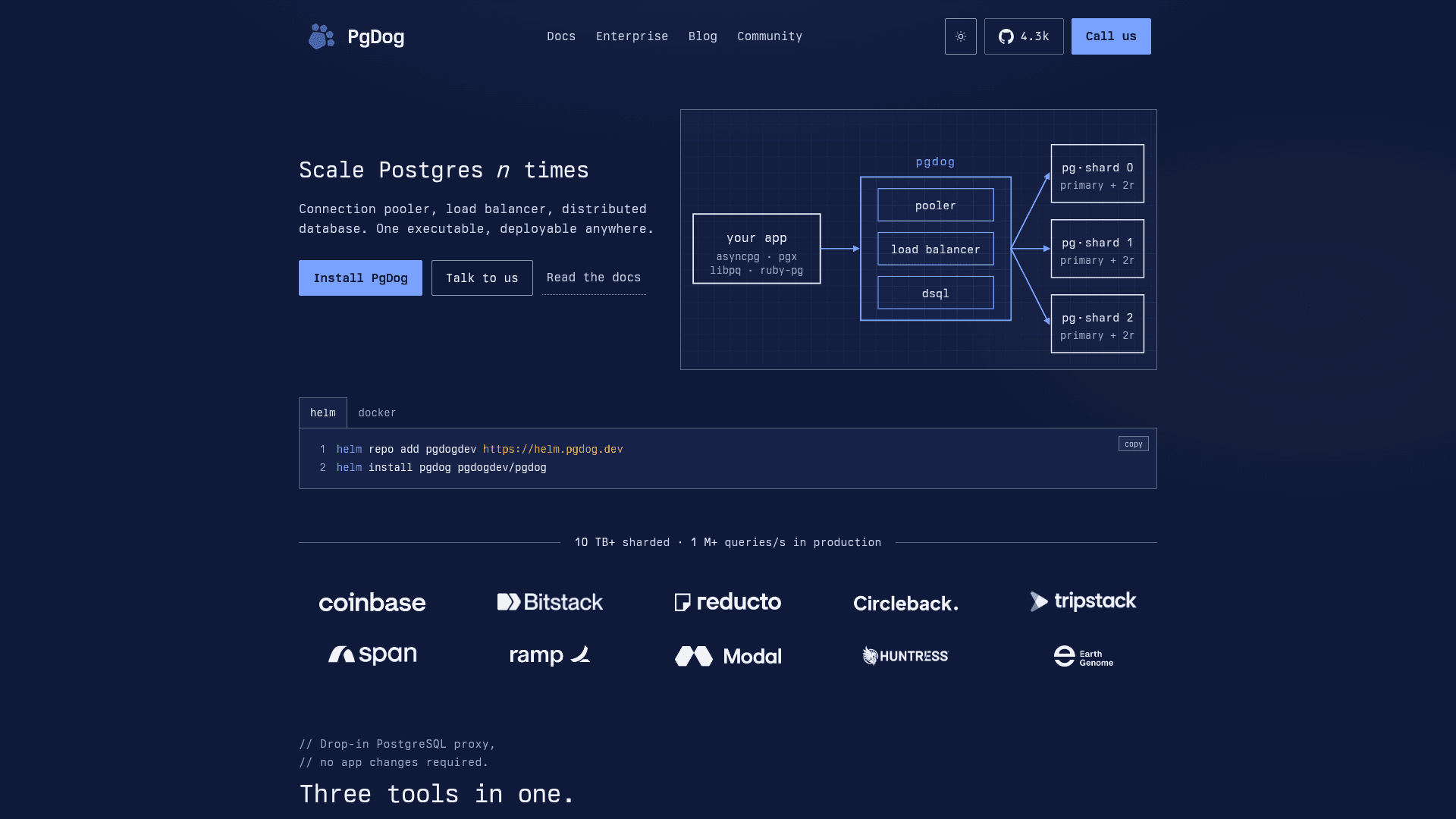Click the coinbase logo
The width and height of the screenshot is (1456, 819).
pyautogui.click(x=372, y=602)
